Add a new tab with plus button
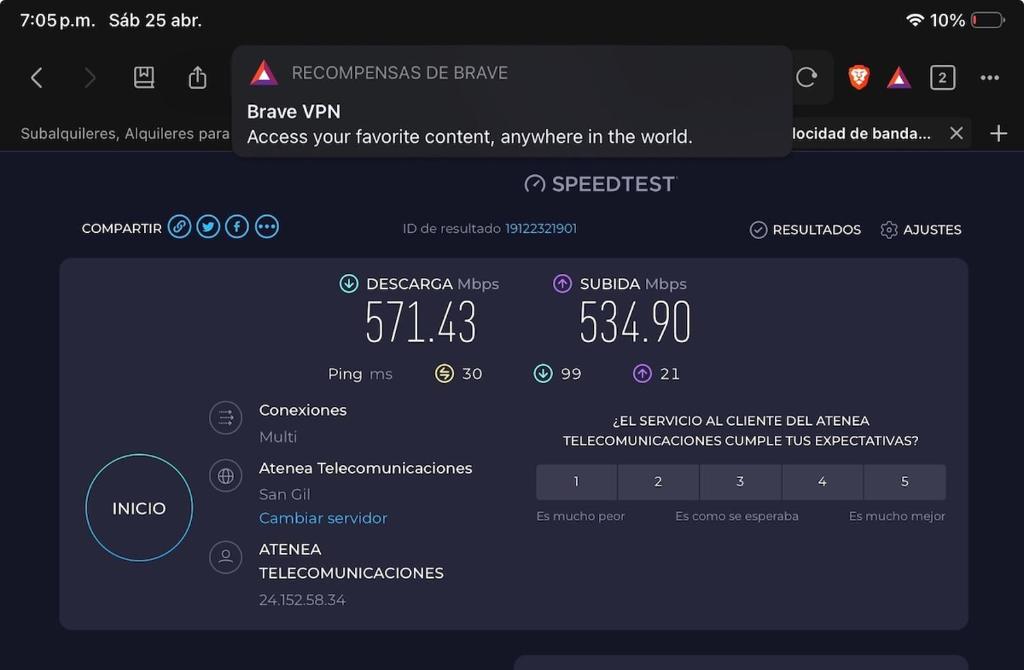This screenshot has width=1024, height=670. (x=999, y=133)
